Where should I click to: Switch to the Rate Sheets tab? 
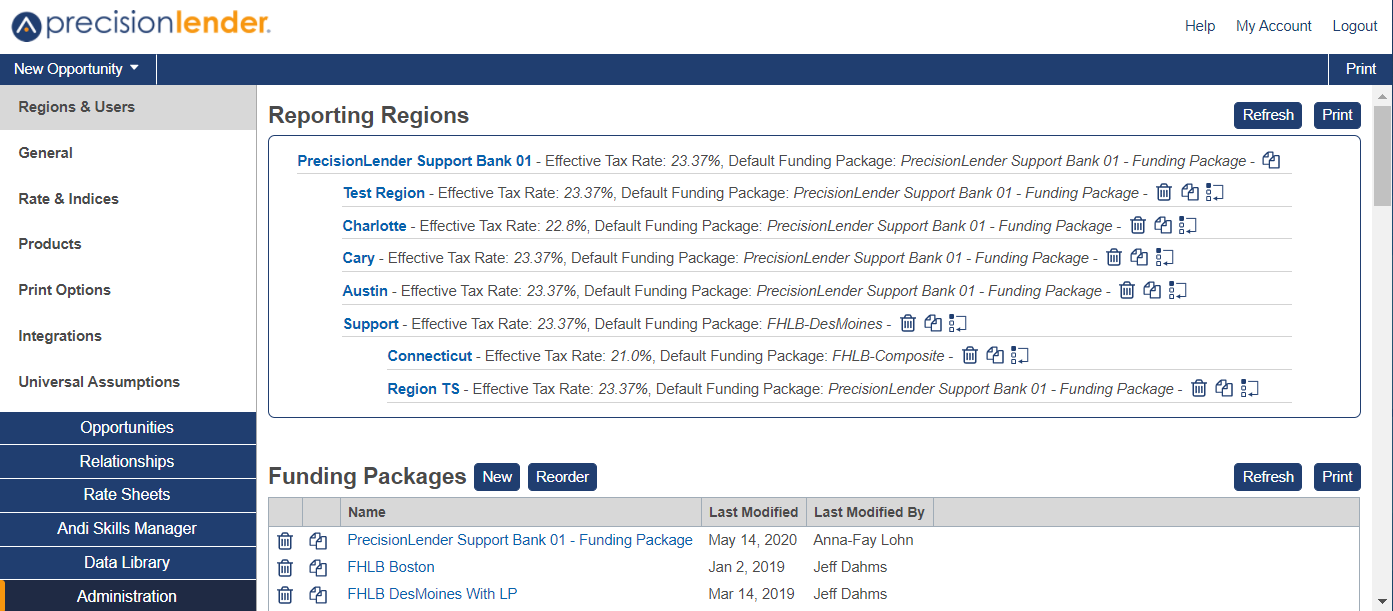coord(128,494)
